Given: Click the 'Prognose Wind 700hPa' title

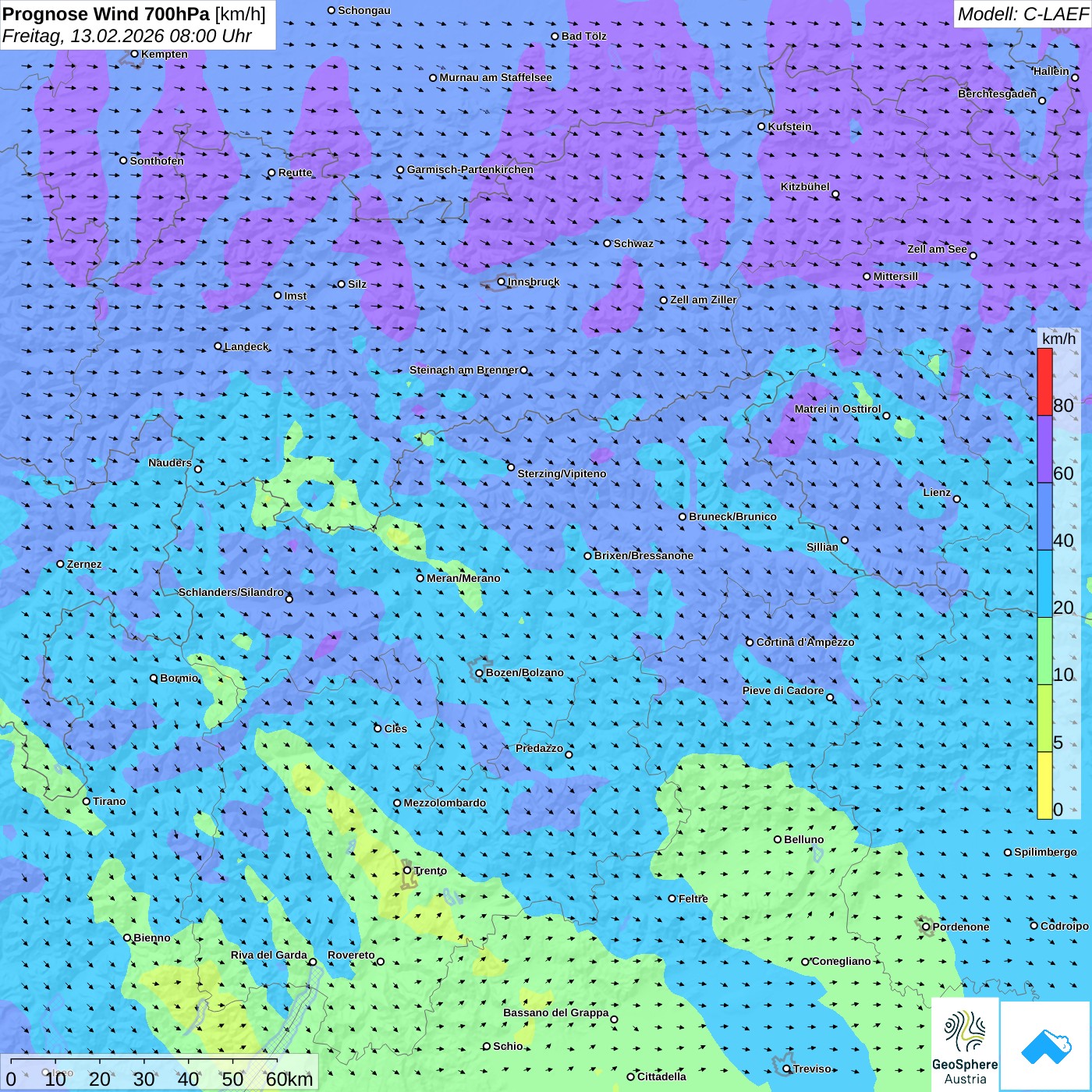Looking at the screenshot, I should 106,14.
